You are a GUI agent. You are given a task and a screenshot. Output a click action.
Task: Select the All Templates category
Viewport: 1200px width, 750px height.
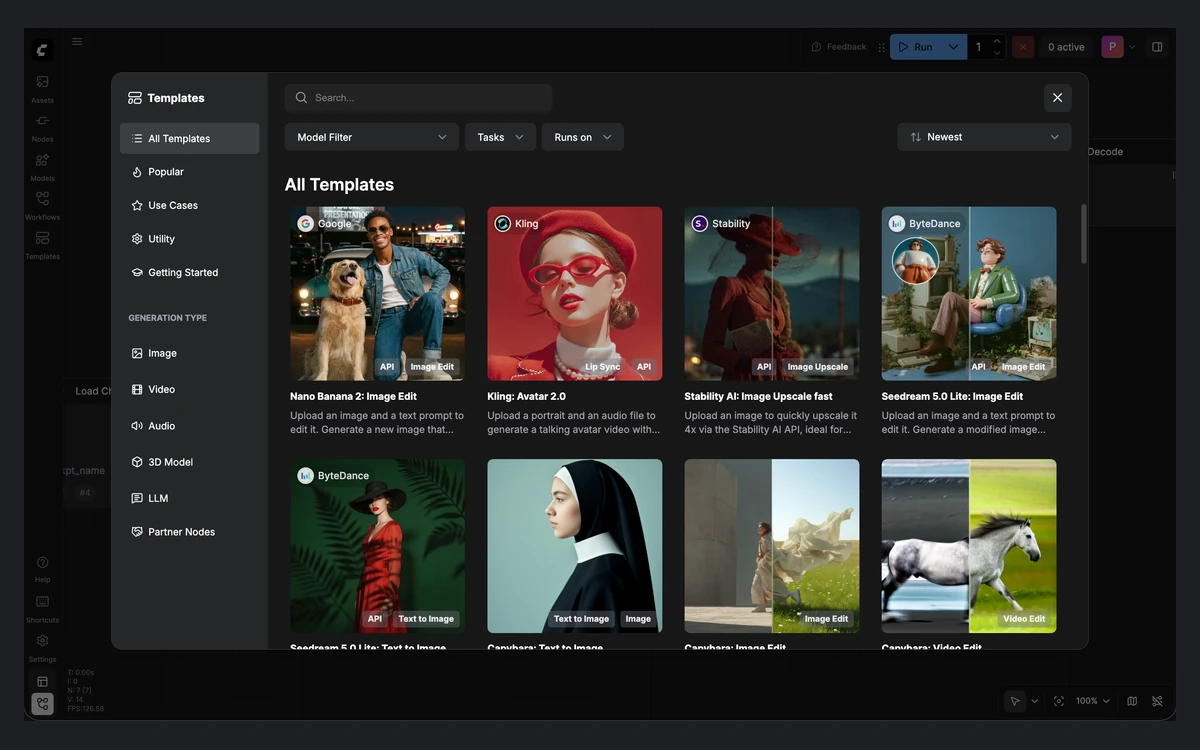190,138
